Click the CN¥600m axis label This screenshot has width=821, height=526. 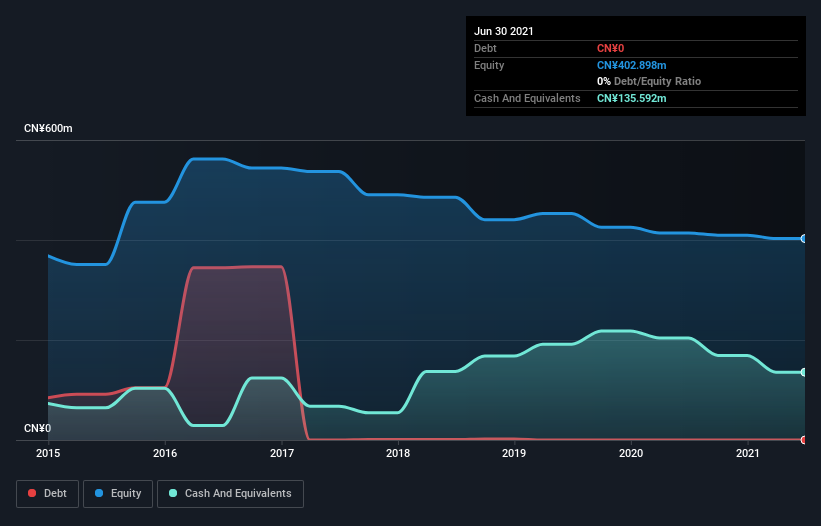coord(48,128)
